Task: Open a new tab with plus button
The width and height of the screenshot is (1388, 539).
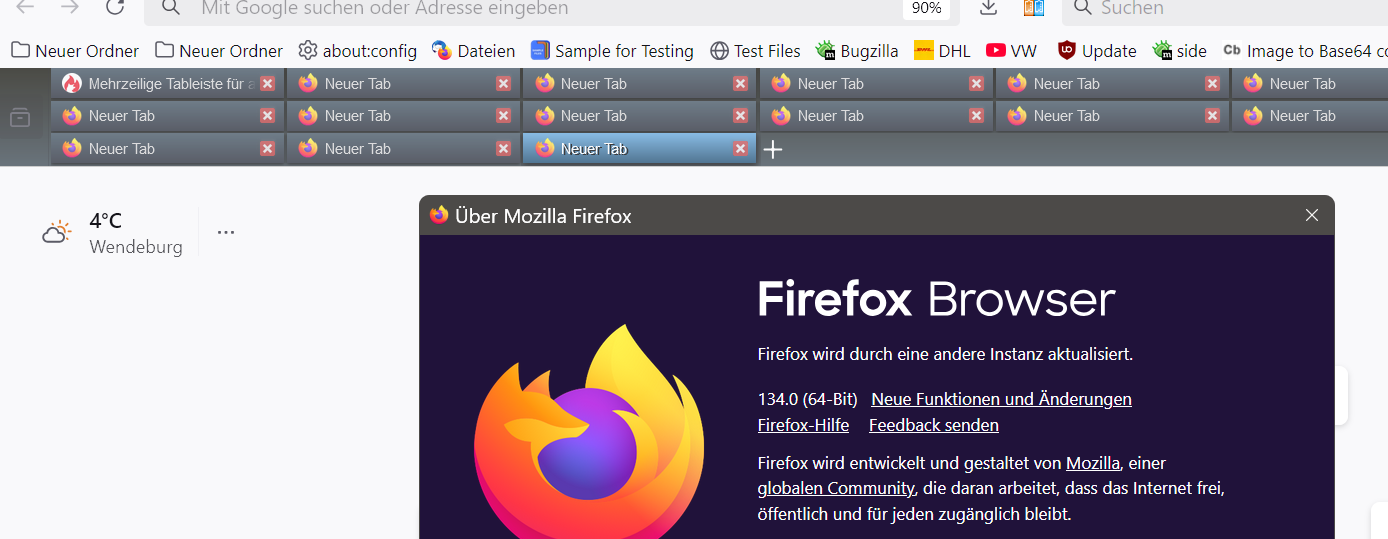Action: click(x=773, y=150)
